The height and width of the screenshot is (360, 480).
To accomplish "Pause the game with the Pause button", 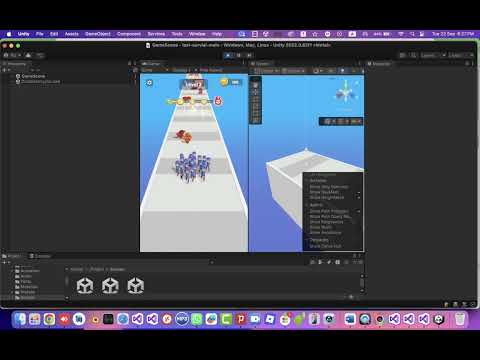I will click(239, 55).
